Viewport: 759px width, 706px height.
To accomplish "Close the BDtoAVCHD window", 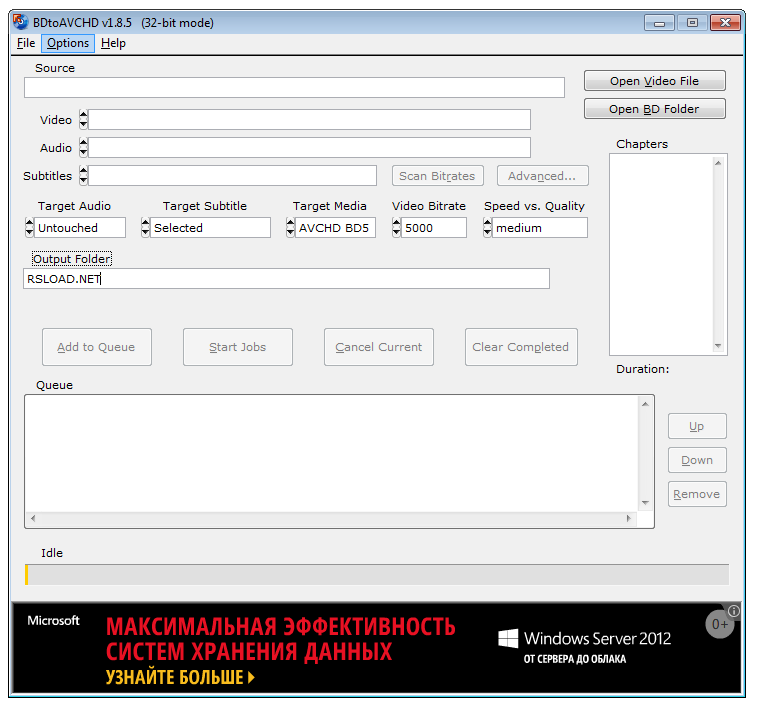I will tap(725, 23).
